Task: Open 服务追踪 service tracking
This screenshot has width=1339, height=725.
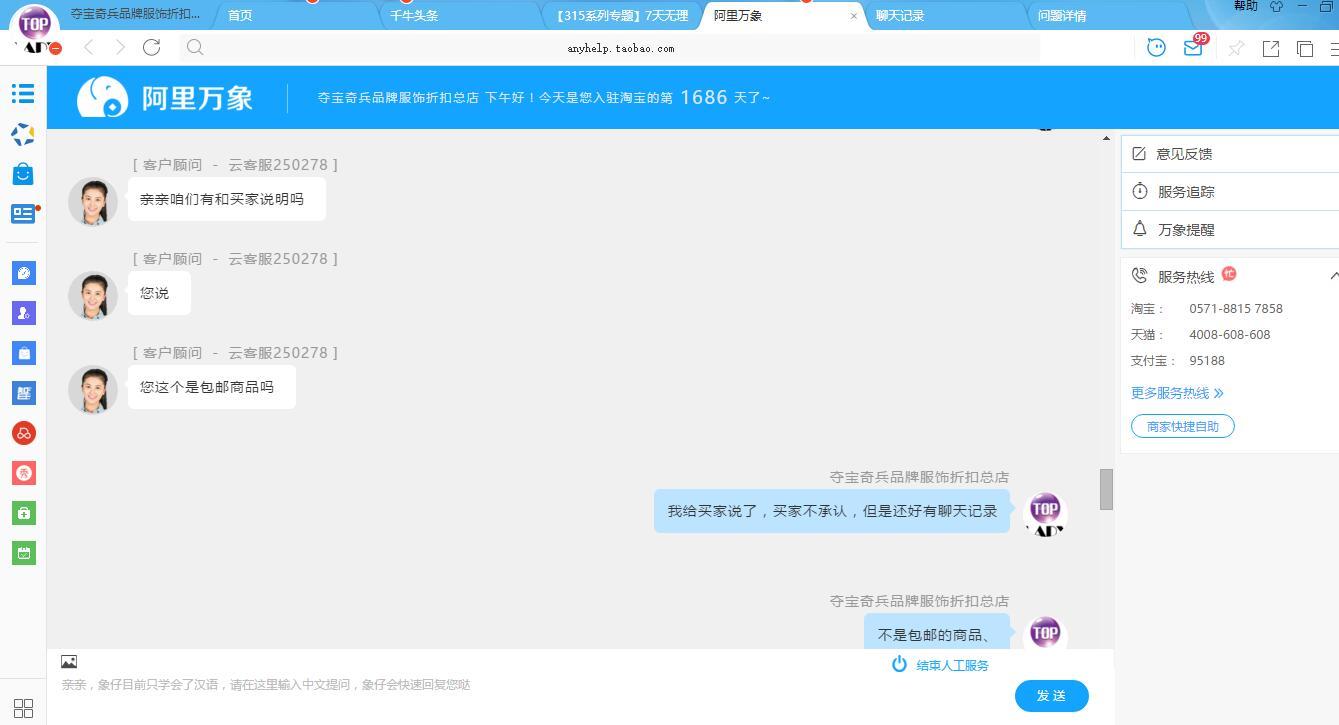Action: (x=1230, y=192)
